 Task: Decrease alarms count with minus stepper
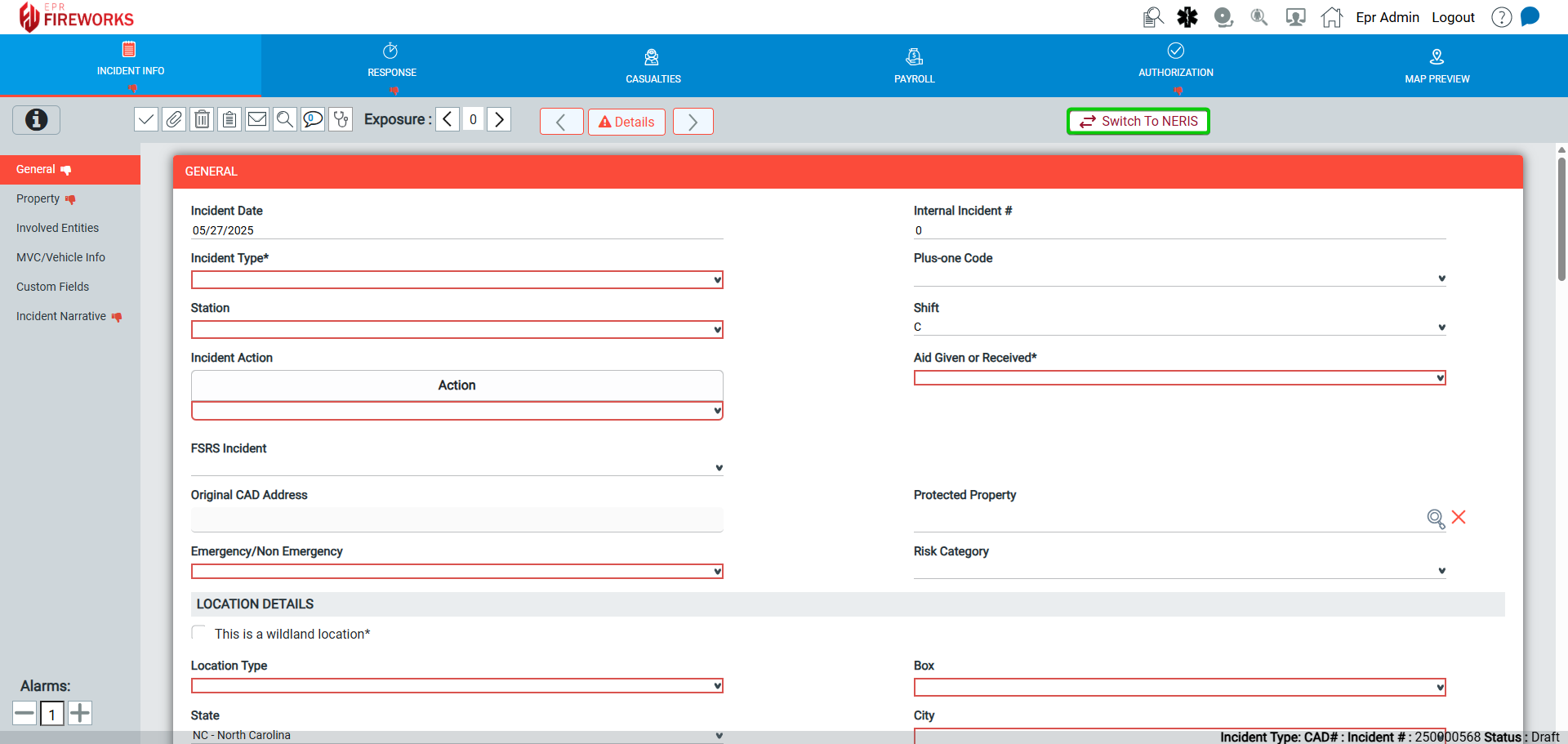[x=24, y=712]
